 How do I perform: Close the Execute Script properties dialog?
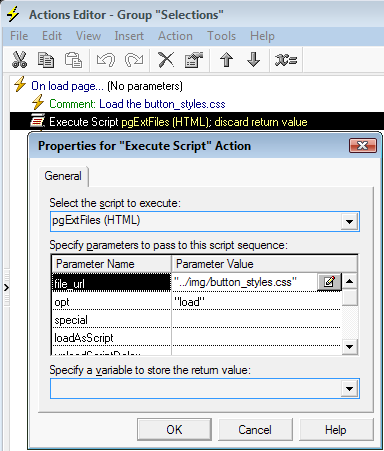point(363,146)
